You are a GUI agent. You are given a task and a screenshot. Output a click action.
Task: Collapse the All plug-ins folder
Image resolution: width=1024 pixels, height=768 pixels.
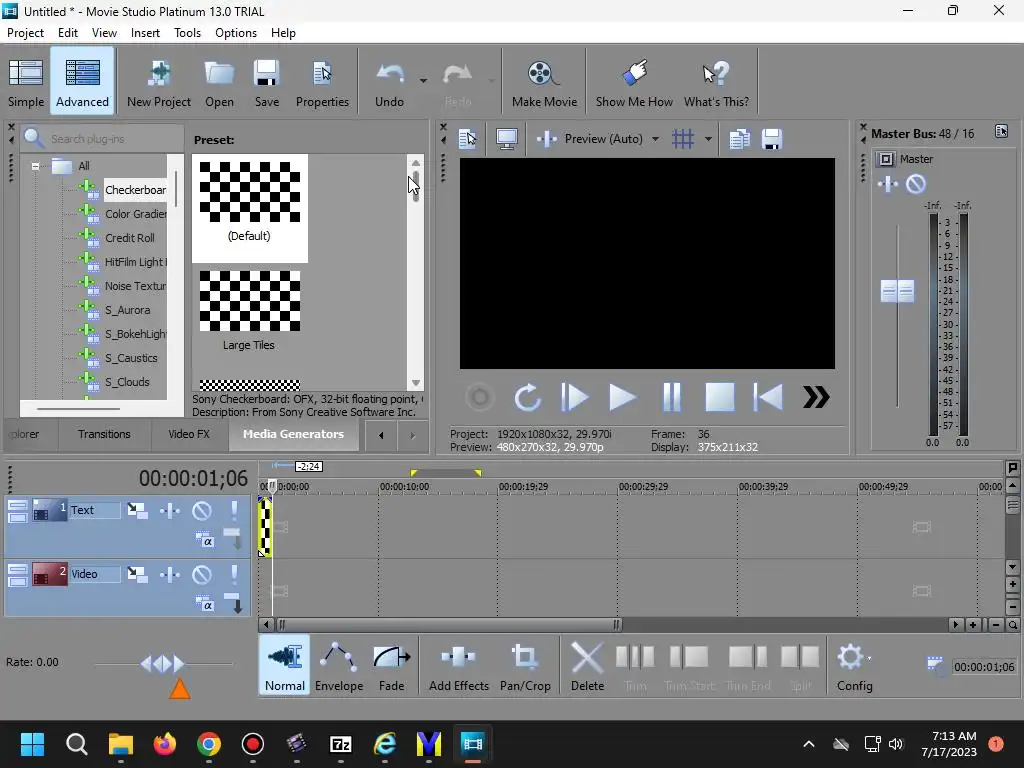[36, 166]
